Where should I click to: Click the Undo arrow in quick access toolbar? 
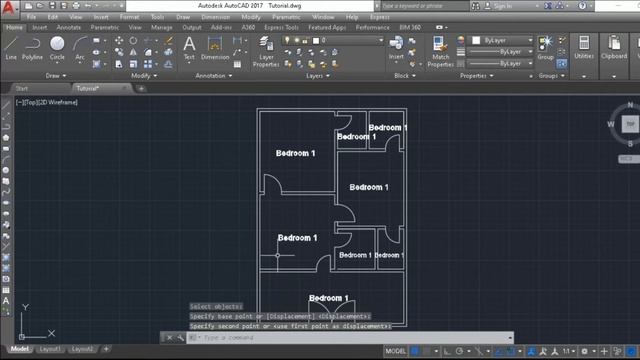pos(88,6)
